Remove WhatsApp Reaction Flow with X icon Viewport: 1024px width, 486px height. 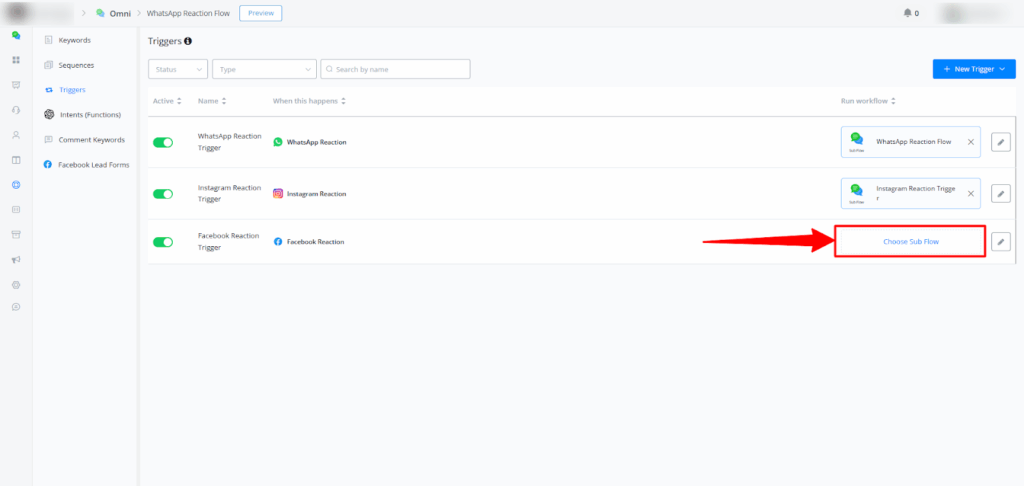click(970, 142)
